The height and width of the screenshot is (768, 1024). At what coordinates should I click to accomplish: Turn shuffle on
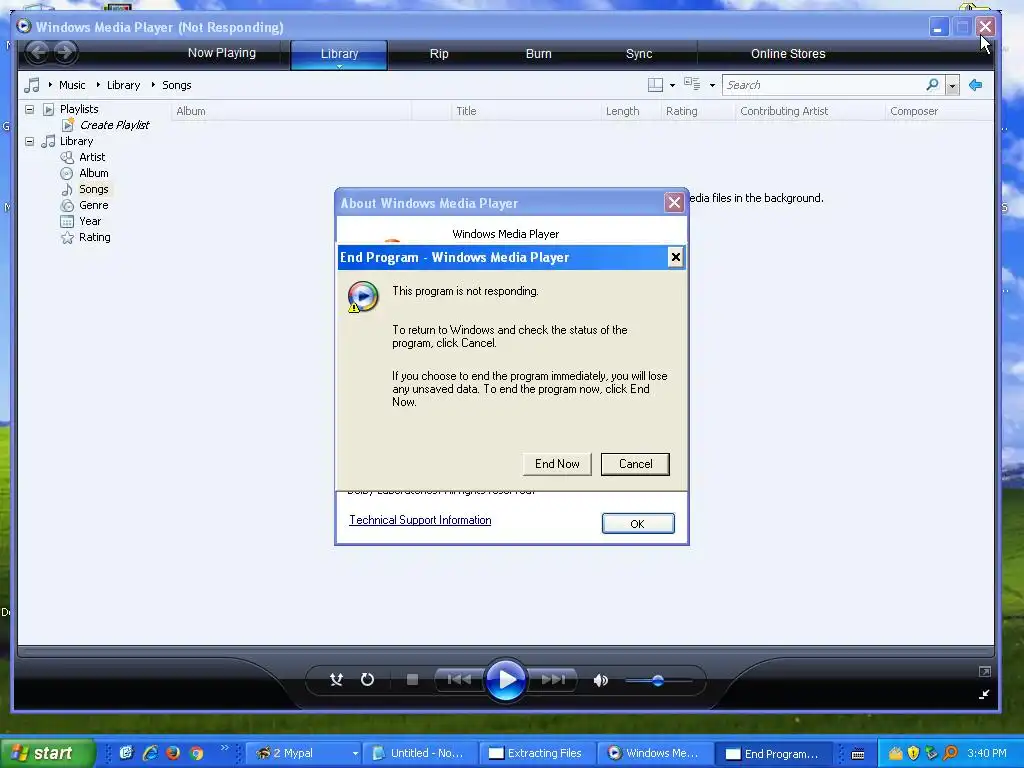pos(336,680)
